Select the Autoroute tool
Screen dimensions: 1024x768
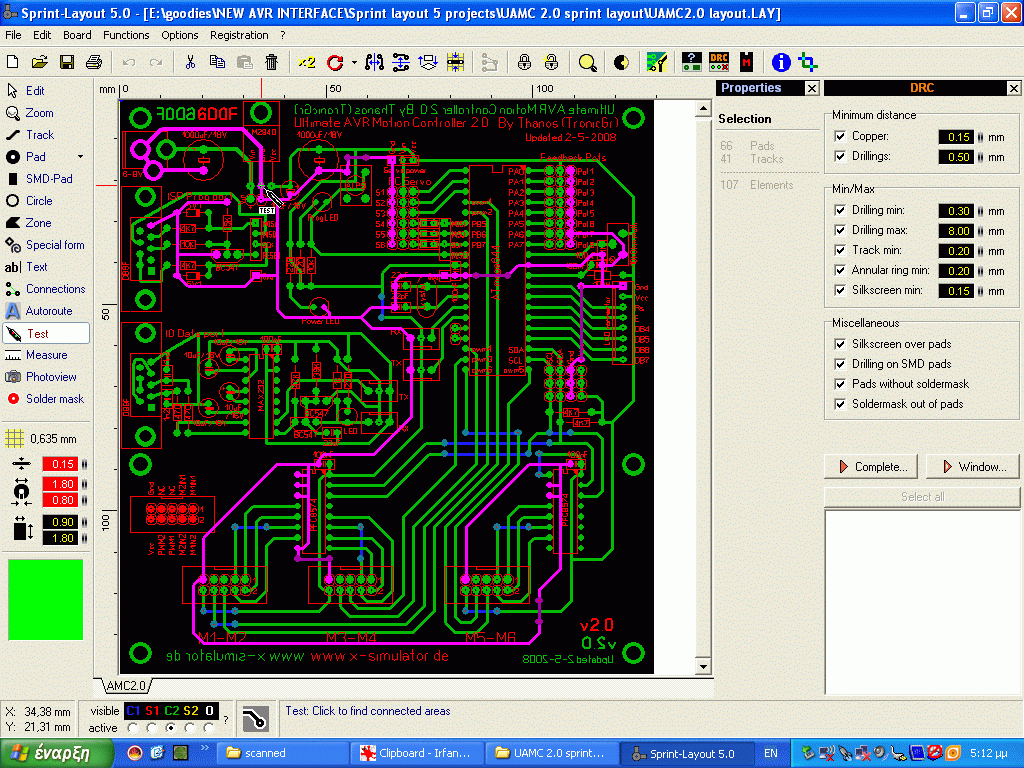[47, 311]
